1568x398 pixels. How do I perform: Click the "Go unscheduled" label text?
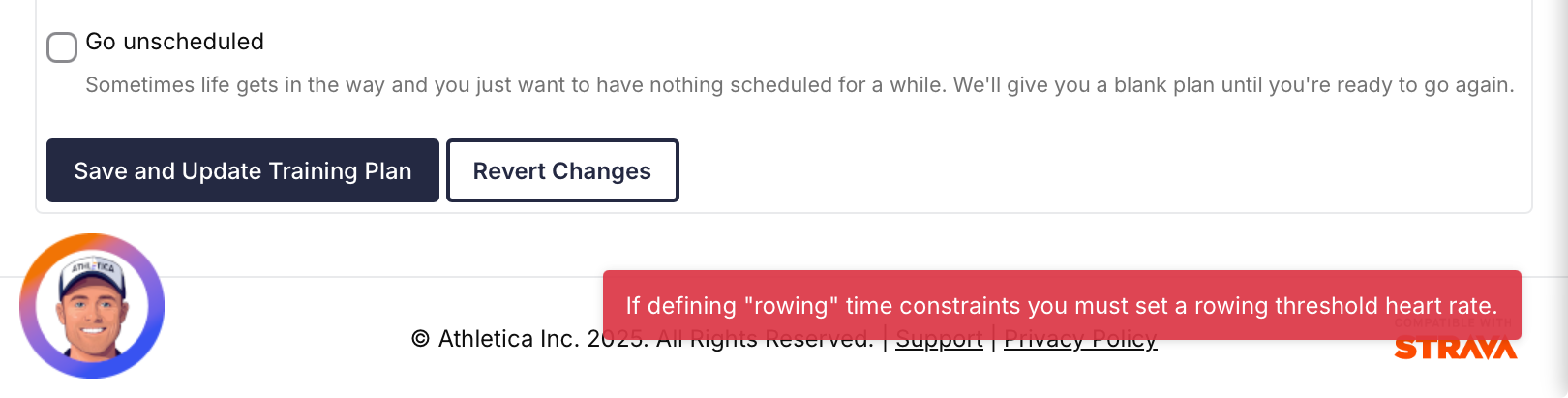point(174,42)
